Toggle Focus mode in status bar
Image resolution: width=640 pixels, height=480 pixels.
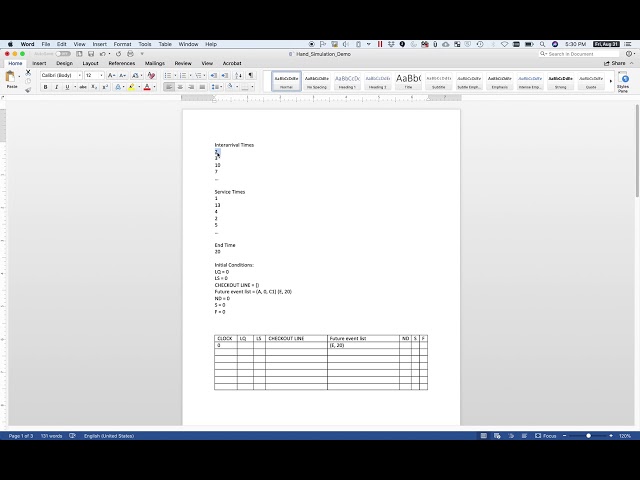[546, 436]
